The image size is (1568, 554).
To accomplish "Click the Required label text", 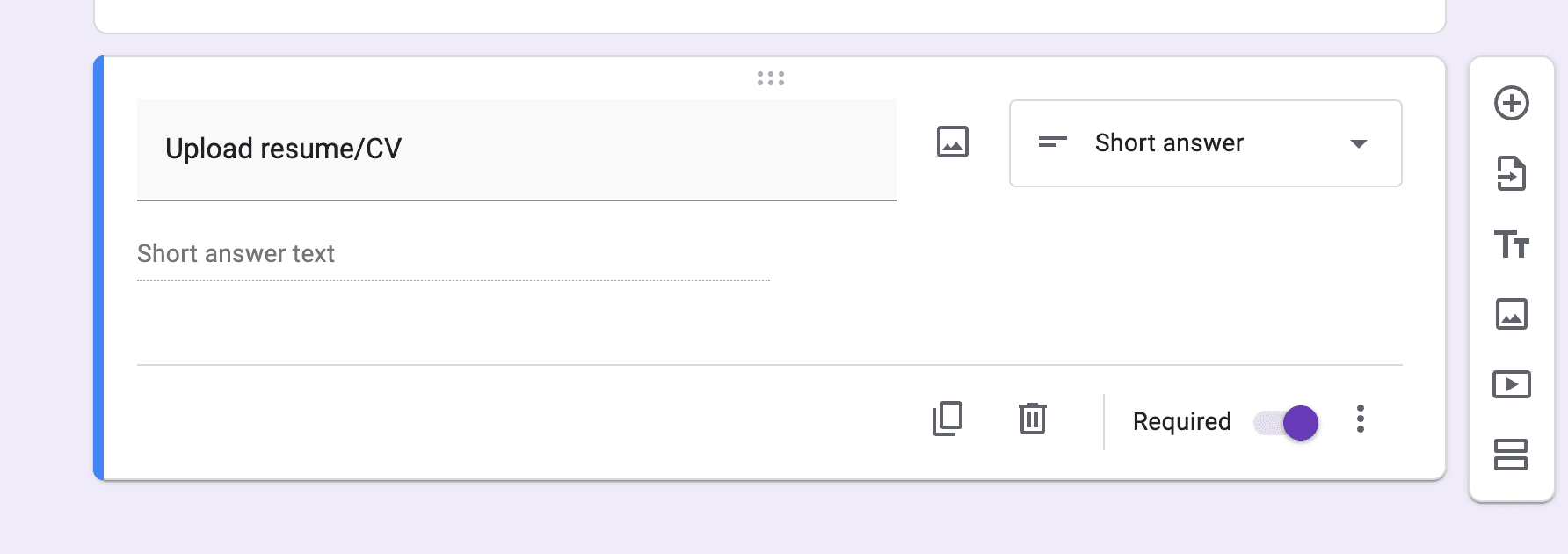I will coord(1180,422).
